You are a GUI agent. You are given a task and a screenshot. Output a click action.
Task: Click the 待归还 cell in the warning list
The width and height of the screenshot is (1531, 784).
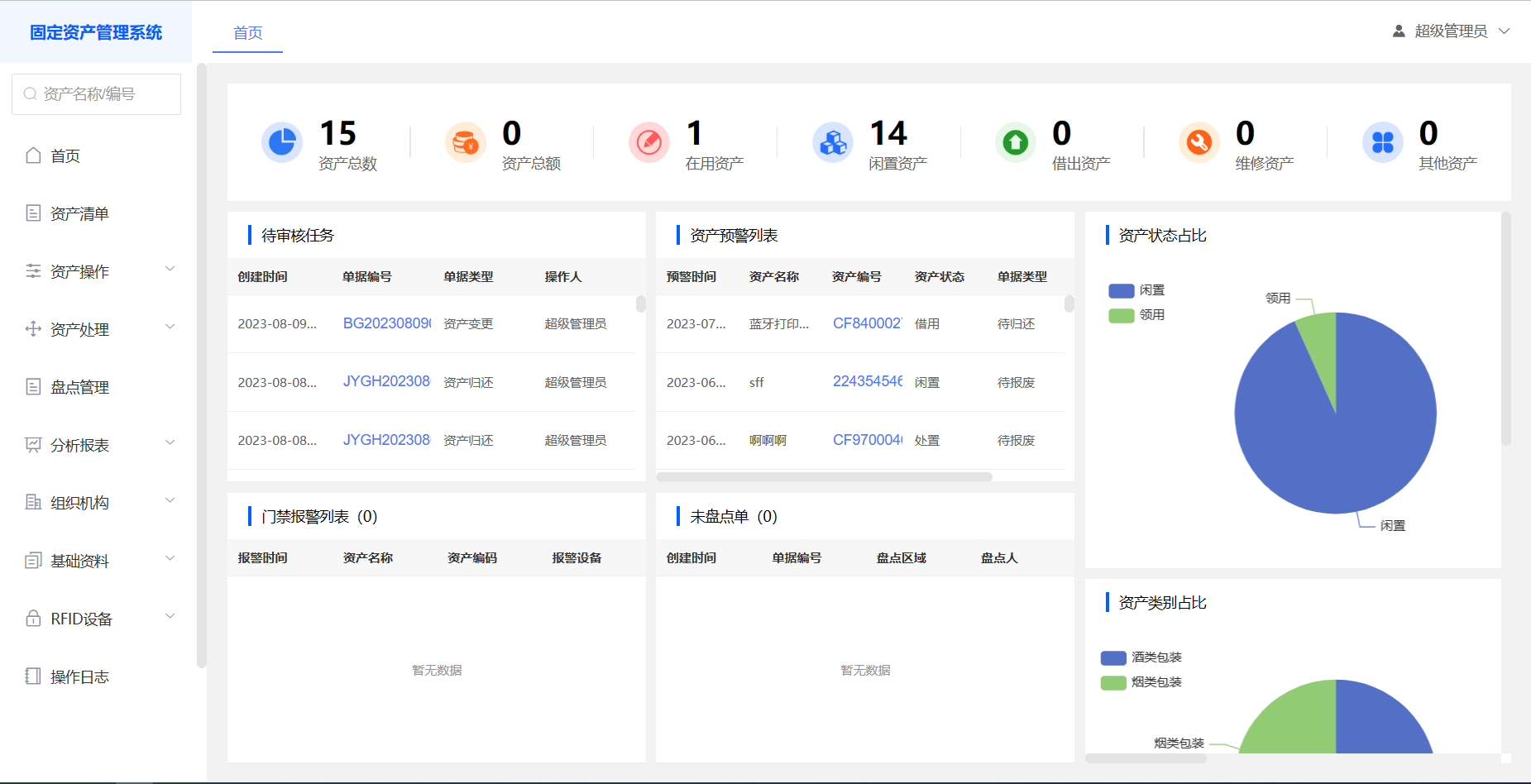[x=1016, y=324]
